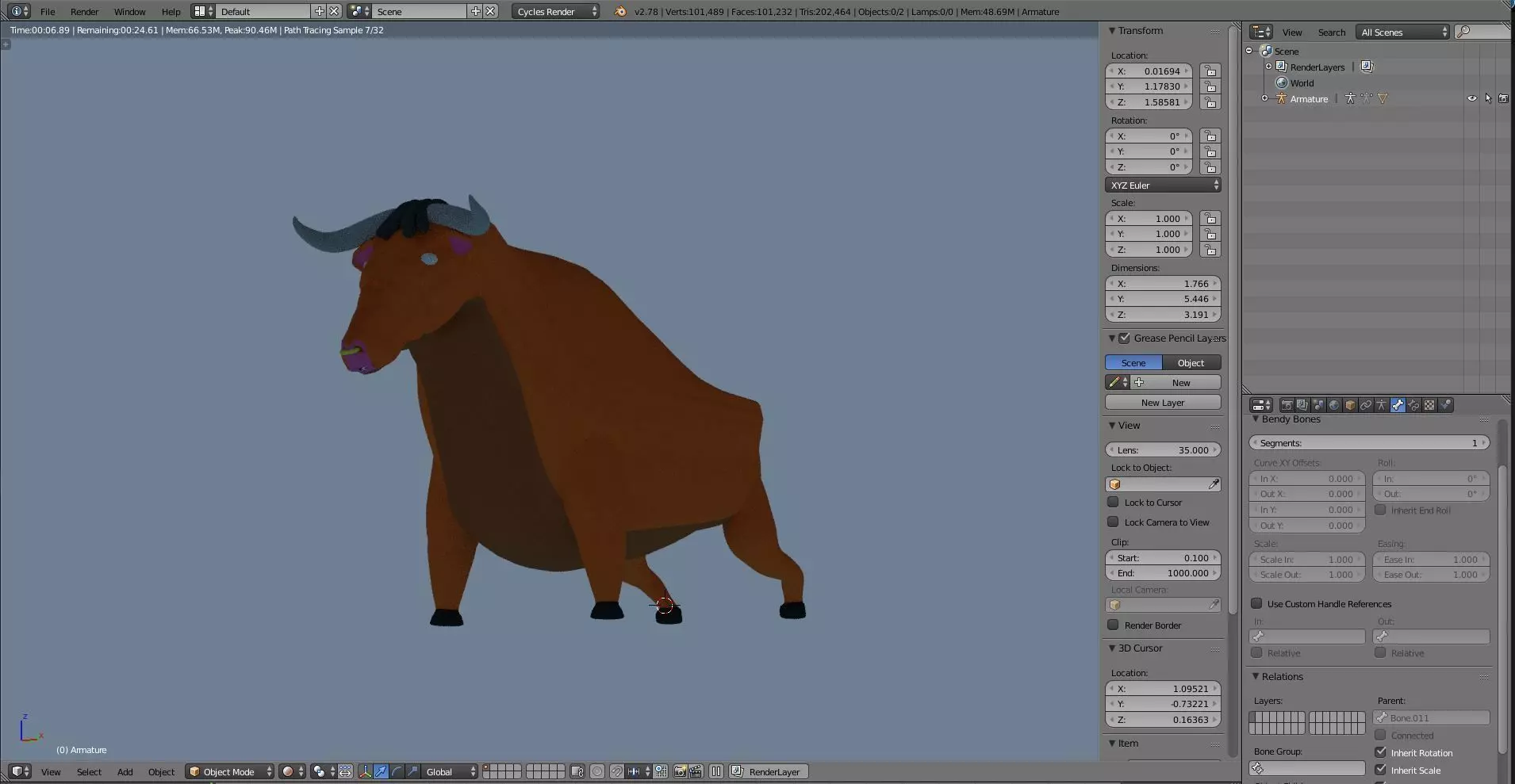Click the New Layer button

pos(1163,403)
